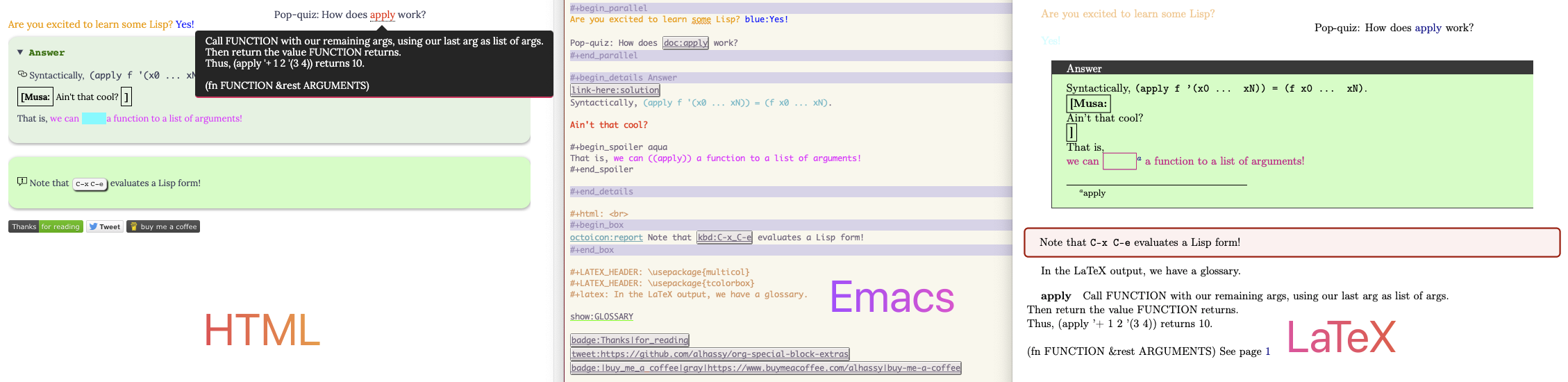The width and height of the screenshot is (1568, 382).
Task: Click the 'octoicon:report' link in Emacs
Action: click(x=606, y=238)
